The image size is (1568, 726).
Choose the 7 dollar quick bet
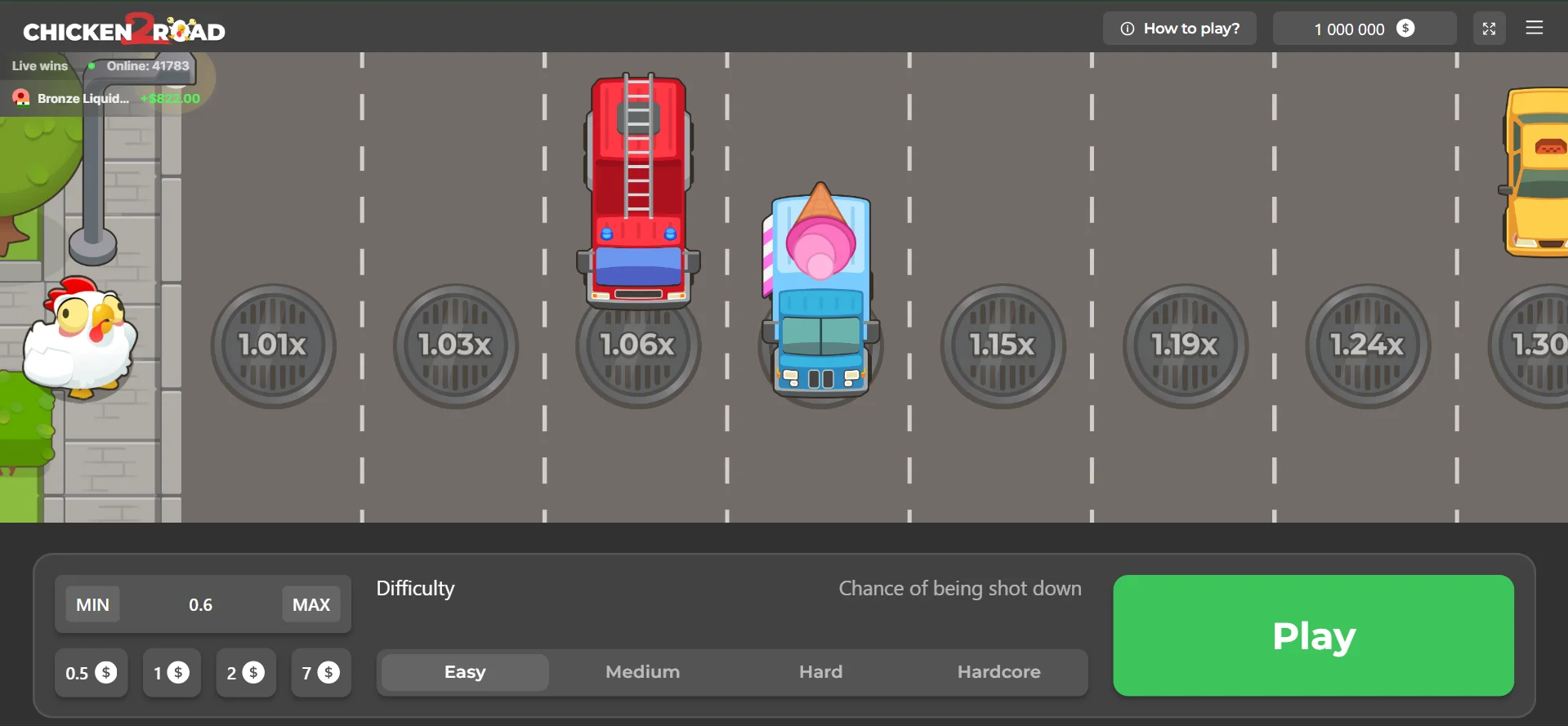click(x=321, y=673)
